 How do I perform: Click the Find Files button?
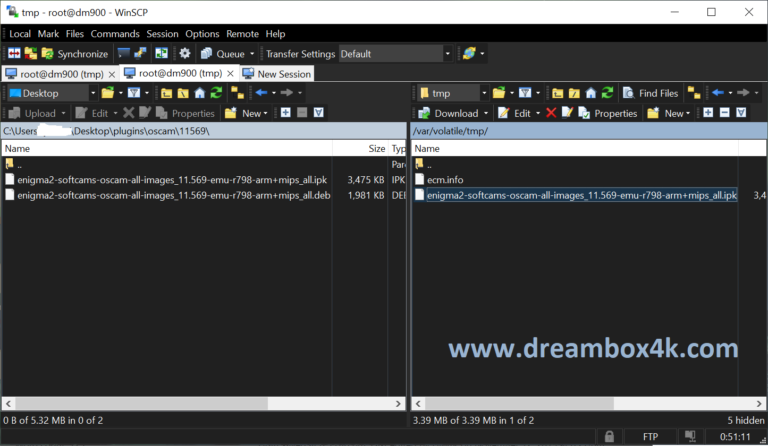pyautogui.click(x=651, y=93)
